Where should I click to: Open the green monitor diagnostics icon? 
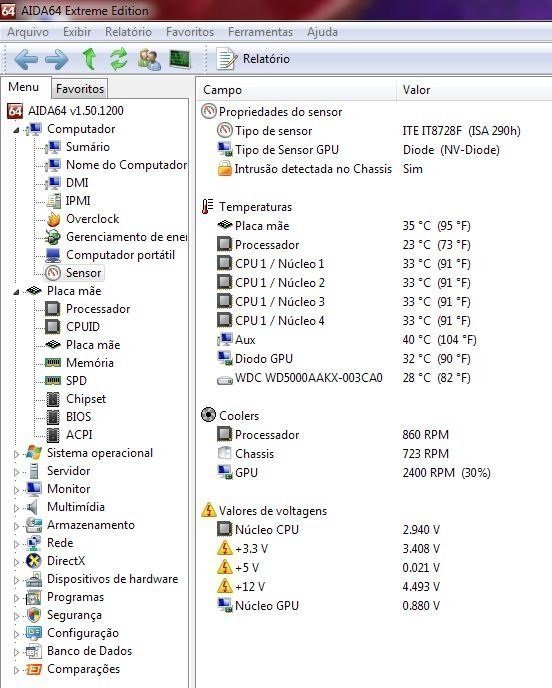point(180,59)
